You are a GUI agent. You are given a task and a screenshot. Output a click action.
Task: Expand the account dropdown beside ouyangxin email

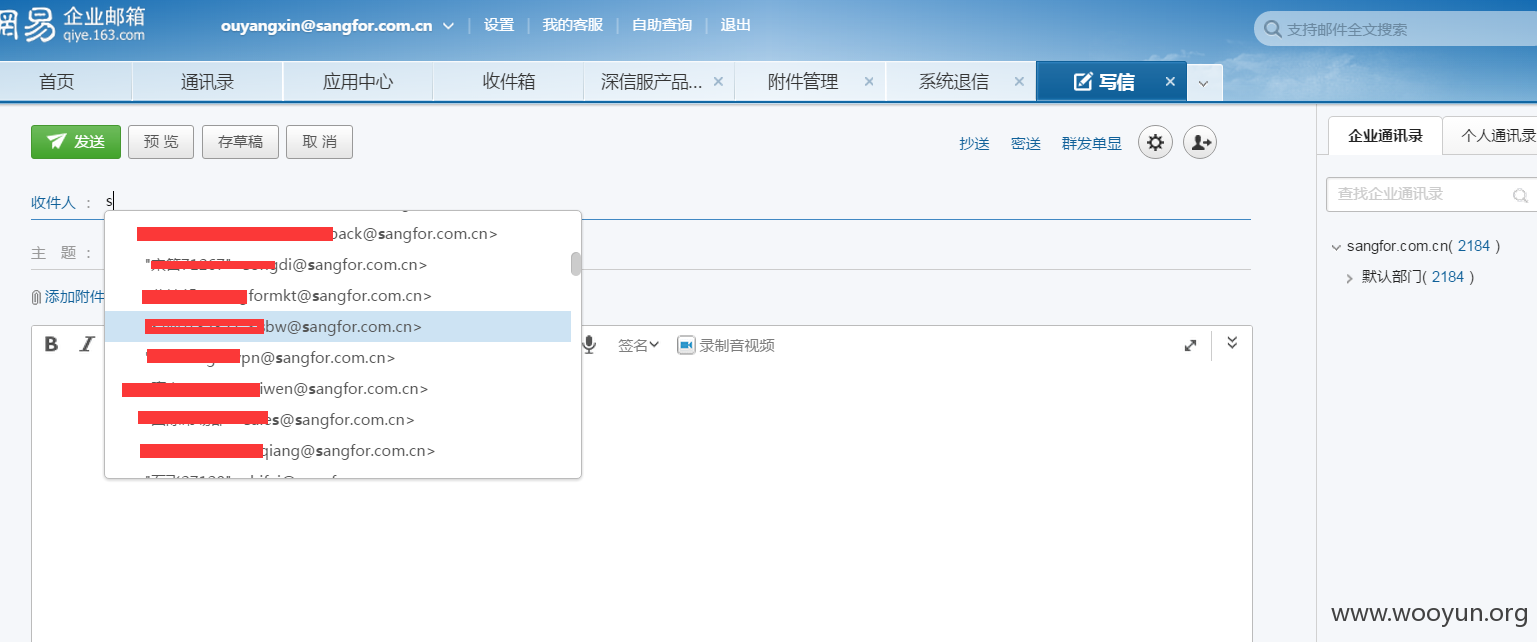click(448, 26)
